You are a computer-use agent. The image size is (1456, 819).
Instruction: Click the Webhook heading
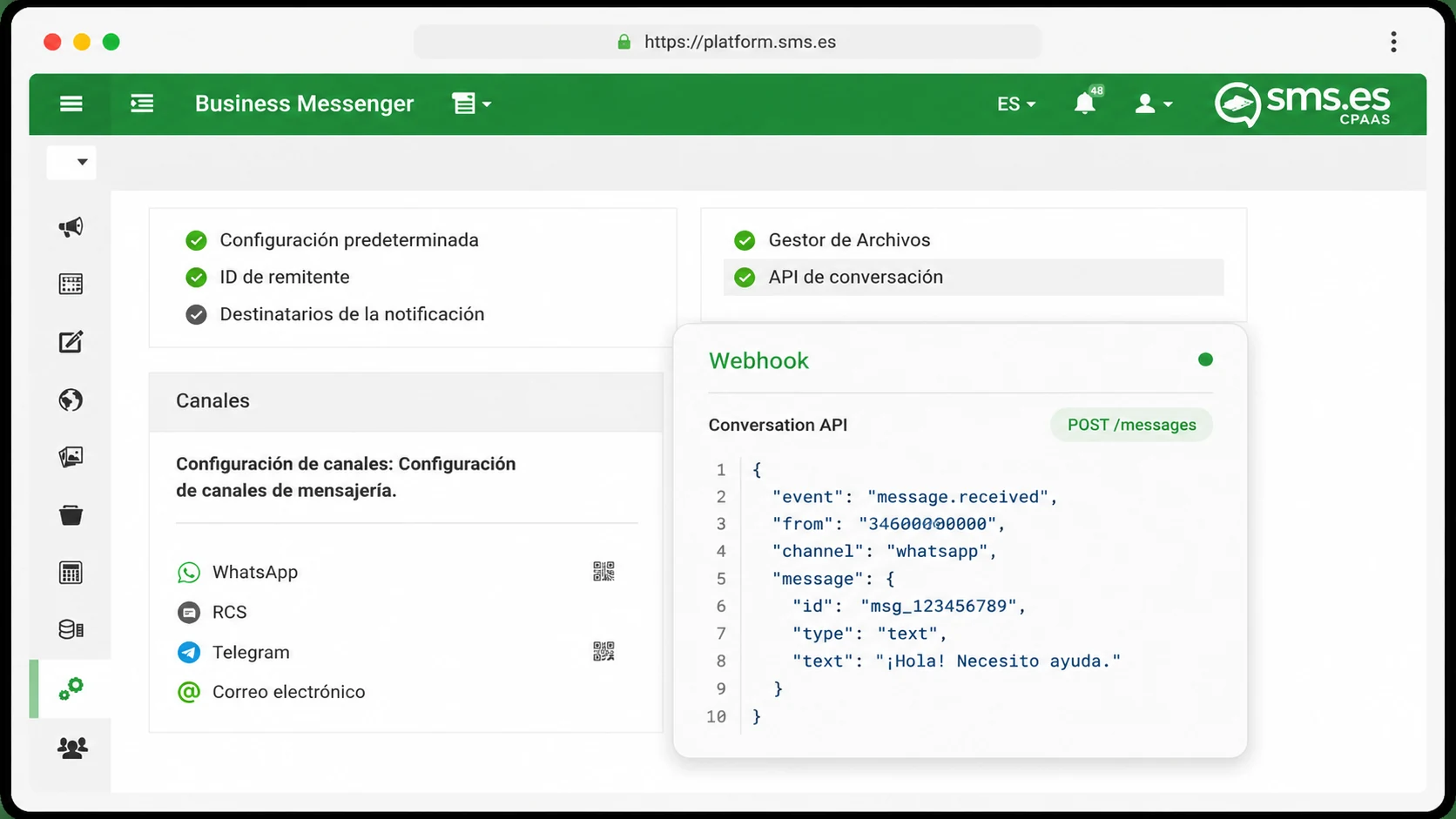coord(758,360)
